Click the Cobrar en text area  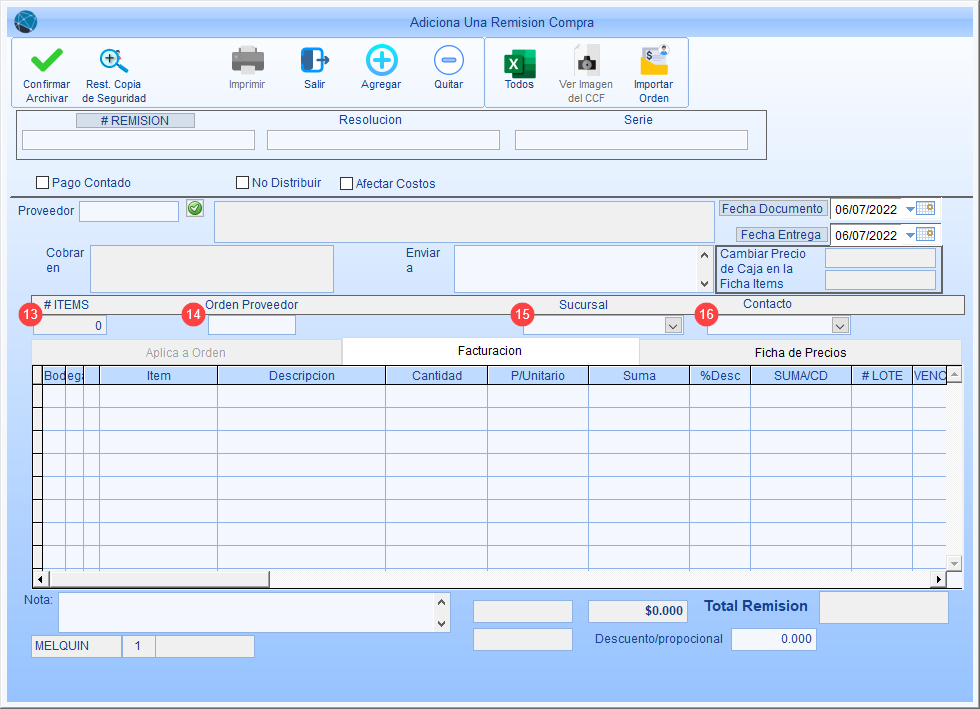point(212,269)
